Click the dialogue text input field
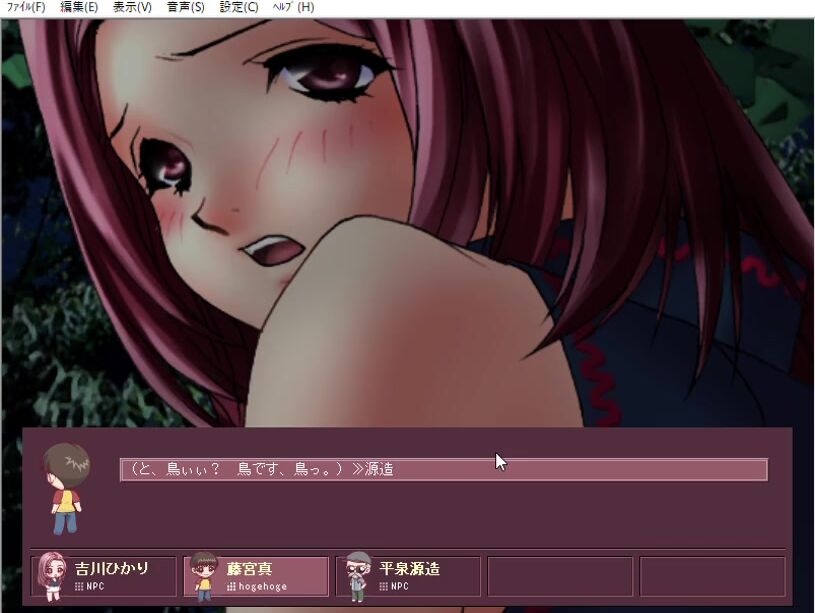This screenshot has width=815, height=613. pos(443,469)
